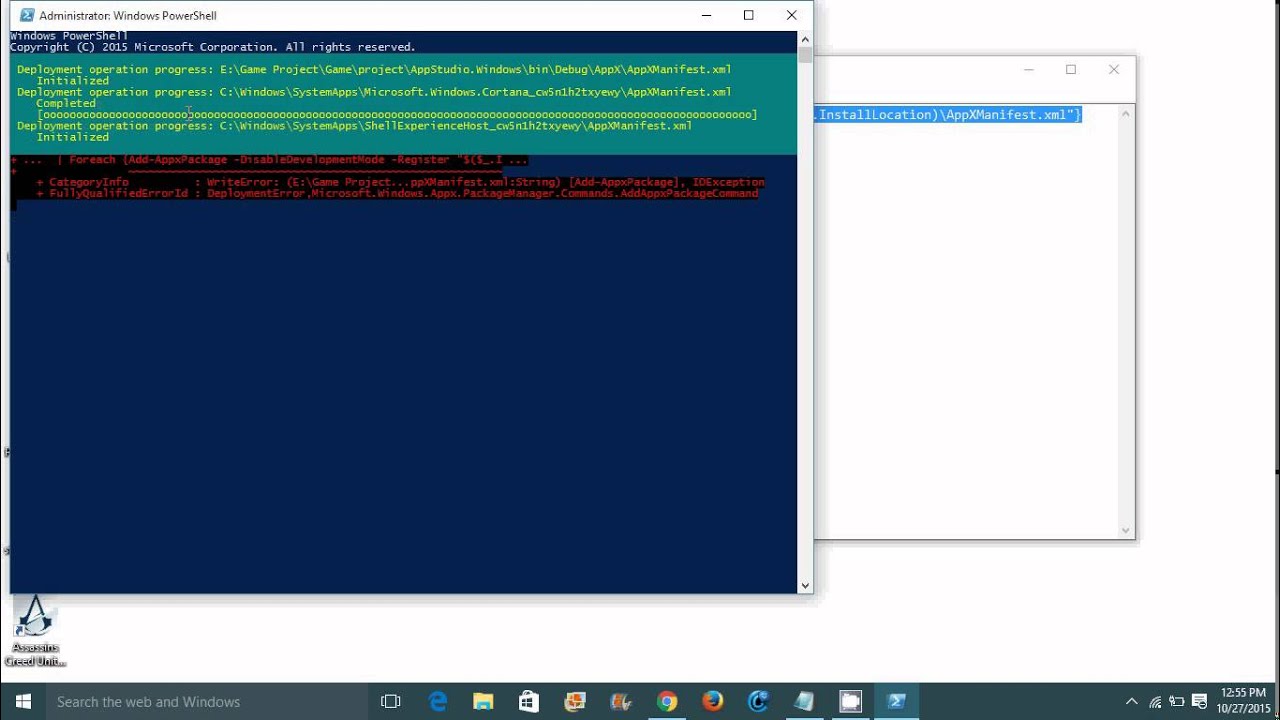
Task: Open the app icon left of Chrome
Action: tap(621, 702)
